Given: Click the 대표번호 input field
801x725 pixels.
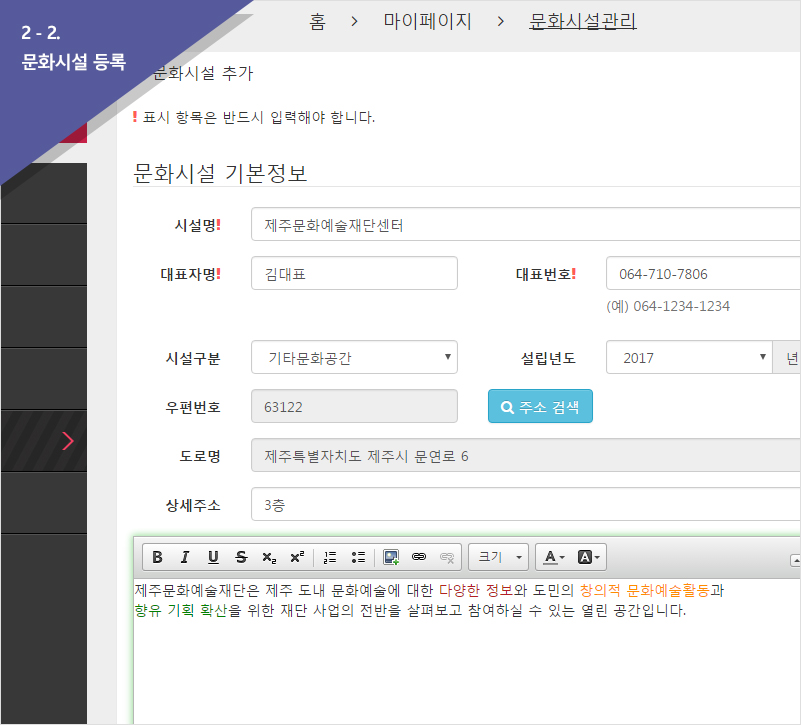Looking at the screenshot, I should tap(703, 273).
